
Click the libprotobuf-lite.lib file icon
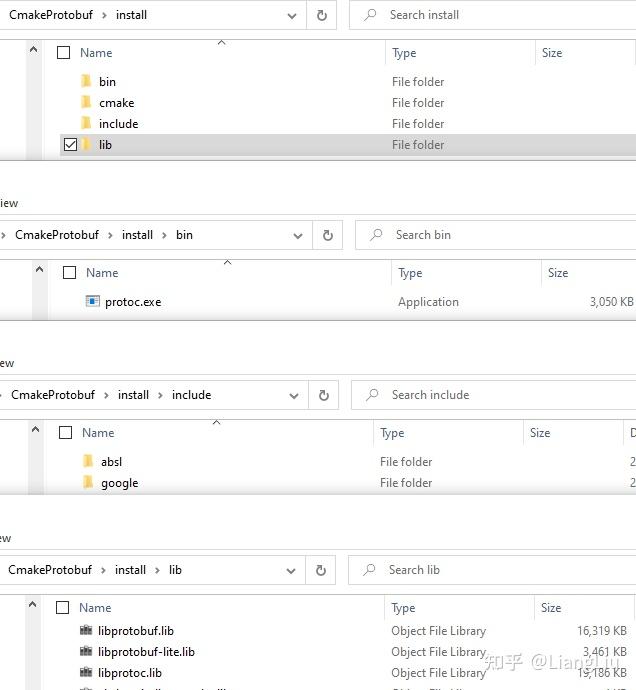pyautogui.click(x=86, y=652)
